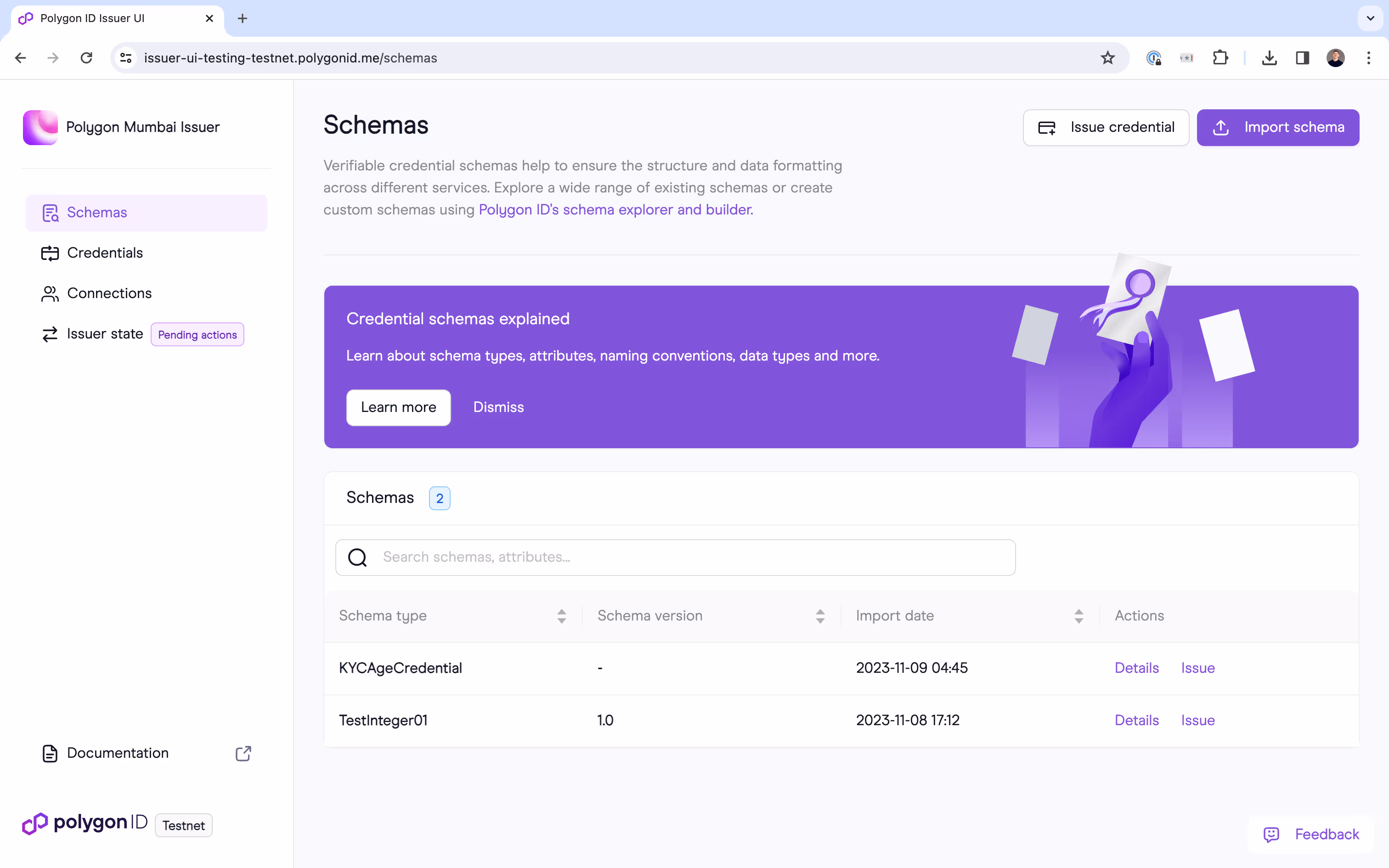This screenshot has width=1389, height=868.
Task: Open the Credentials sidebar section
Action: pos(104,253)
